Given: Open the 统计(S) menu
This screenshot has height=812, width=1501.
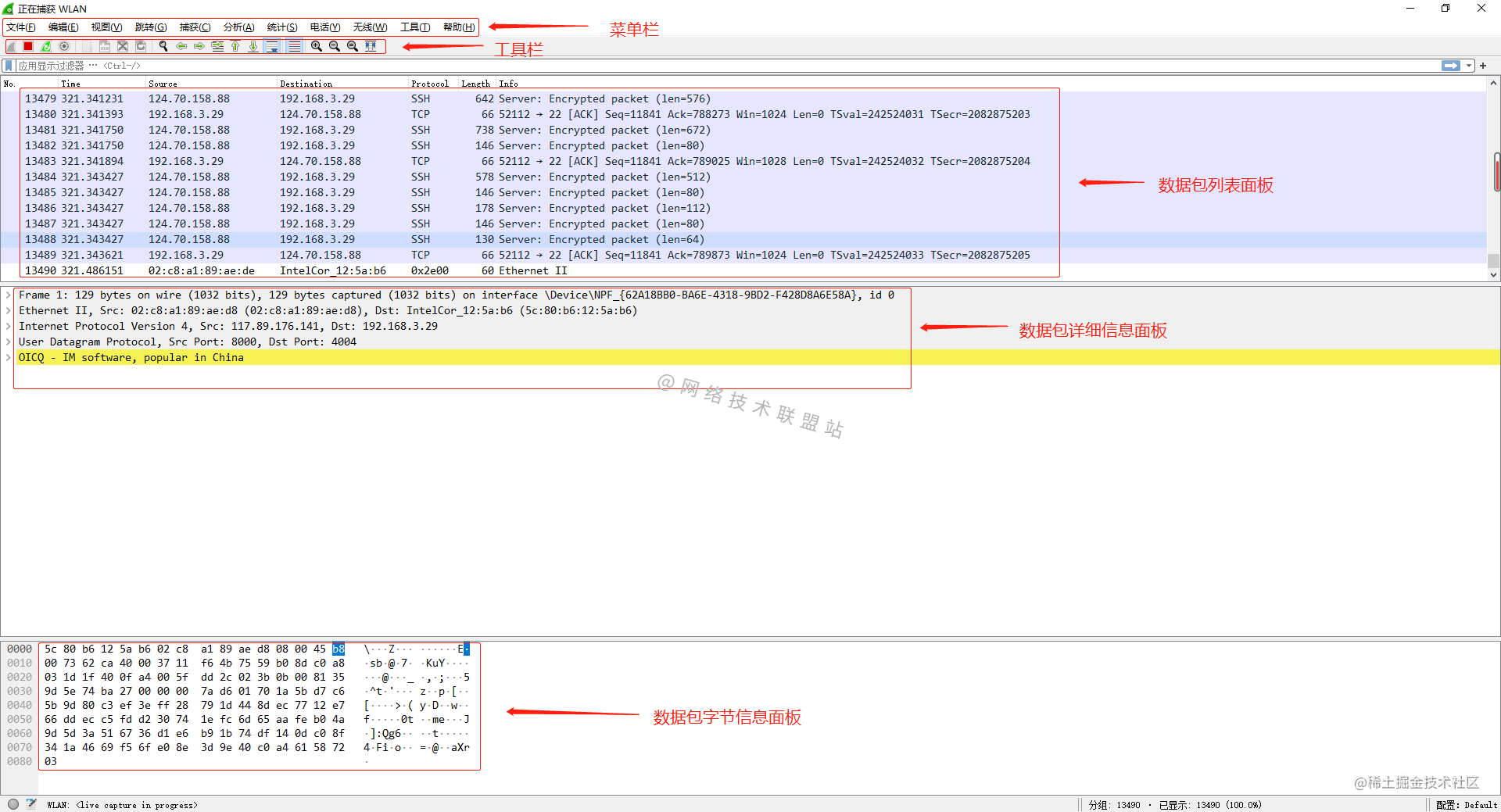Looking at the screenshot, I should (281, 27).
